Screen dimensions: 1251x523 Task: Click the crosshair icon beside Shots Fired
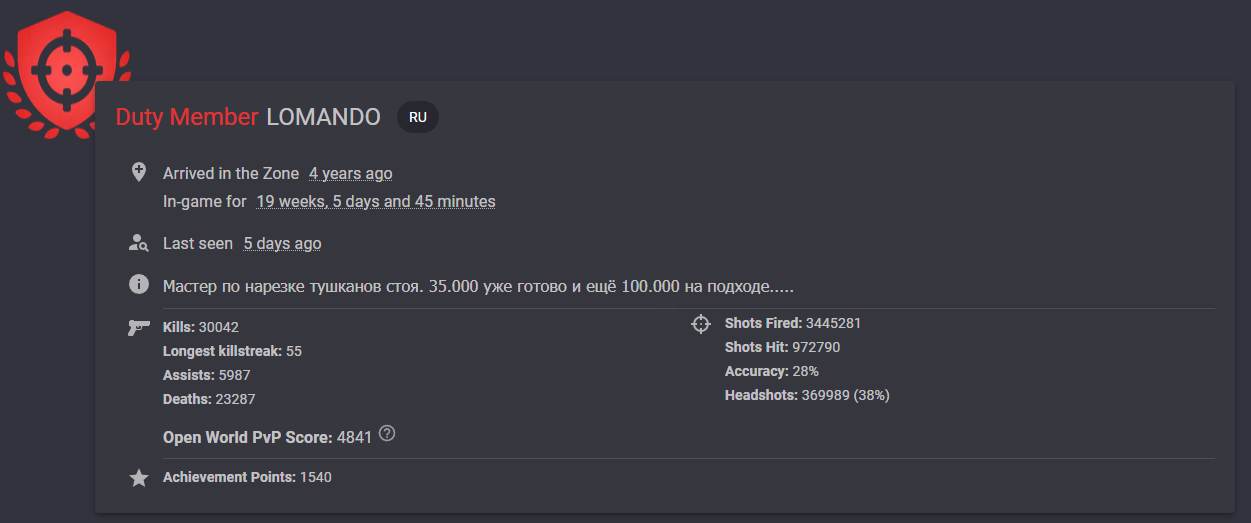[701, 324]
